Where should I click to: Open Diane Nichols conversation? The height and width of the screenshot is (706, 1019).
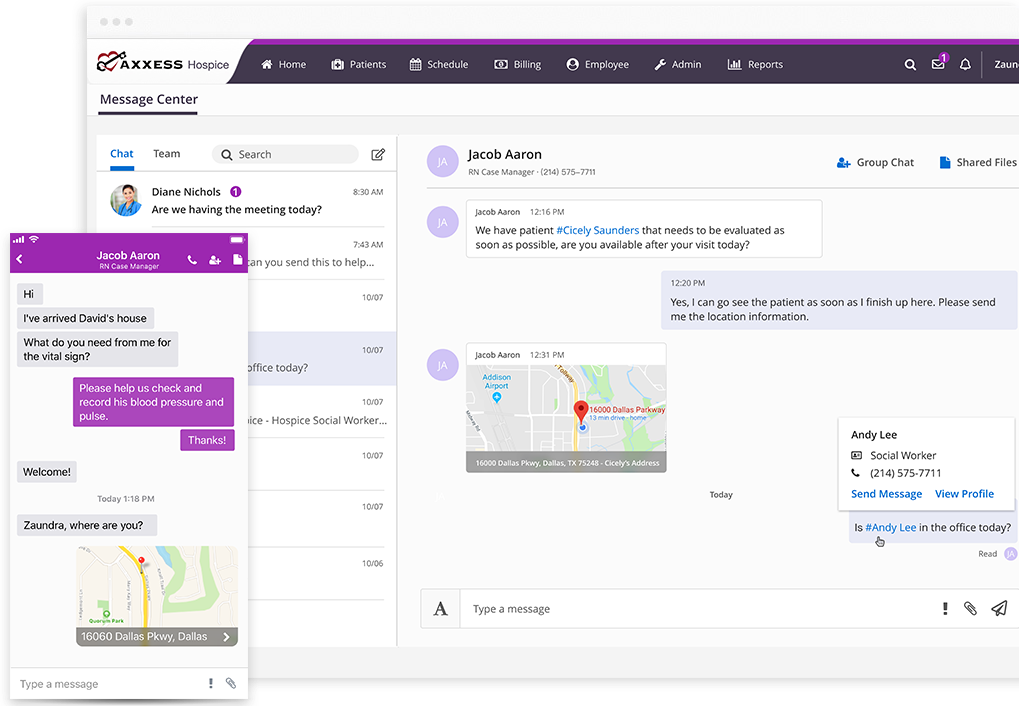247,200
